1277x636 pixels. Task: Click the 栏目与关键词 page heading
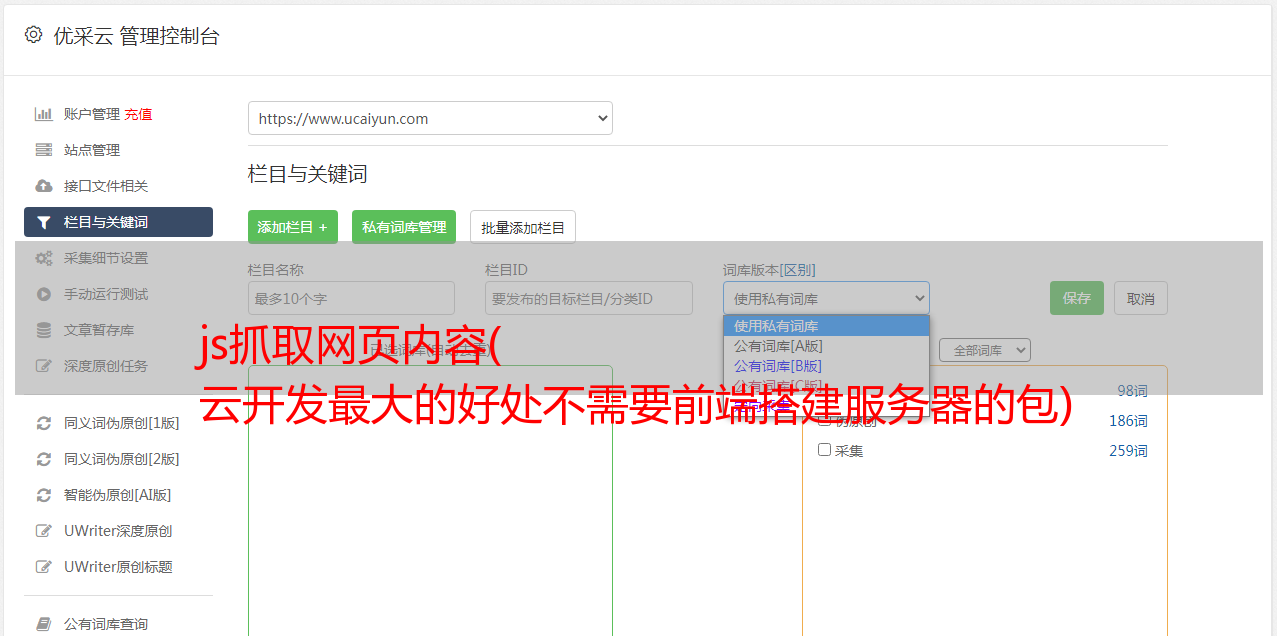click(308, 174)
